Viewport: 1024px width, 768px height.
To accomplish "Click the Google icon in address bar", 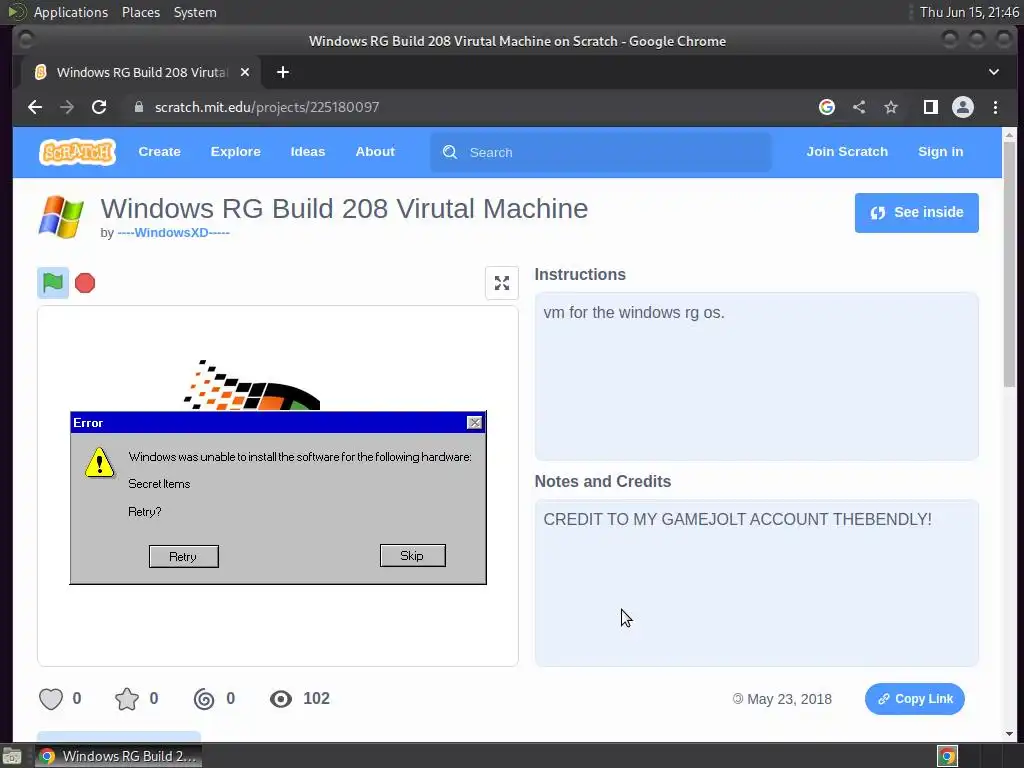I will coord(827,107).
